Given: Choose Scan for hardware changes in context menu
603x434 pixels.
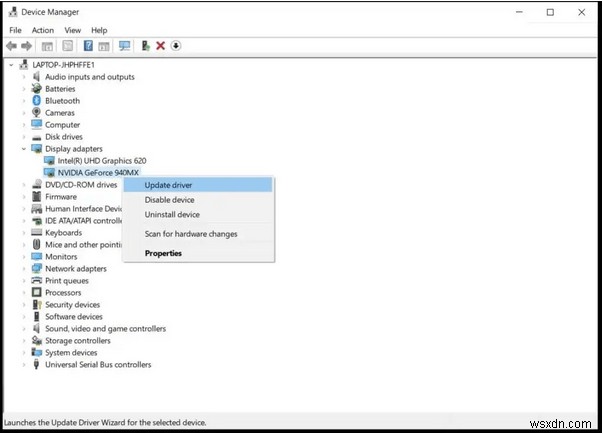Looking at the screenshot, I should (198, 234).
